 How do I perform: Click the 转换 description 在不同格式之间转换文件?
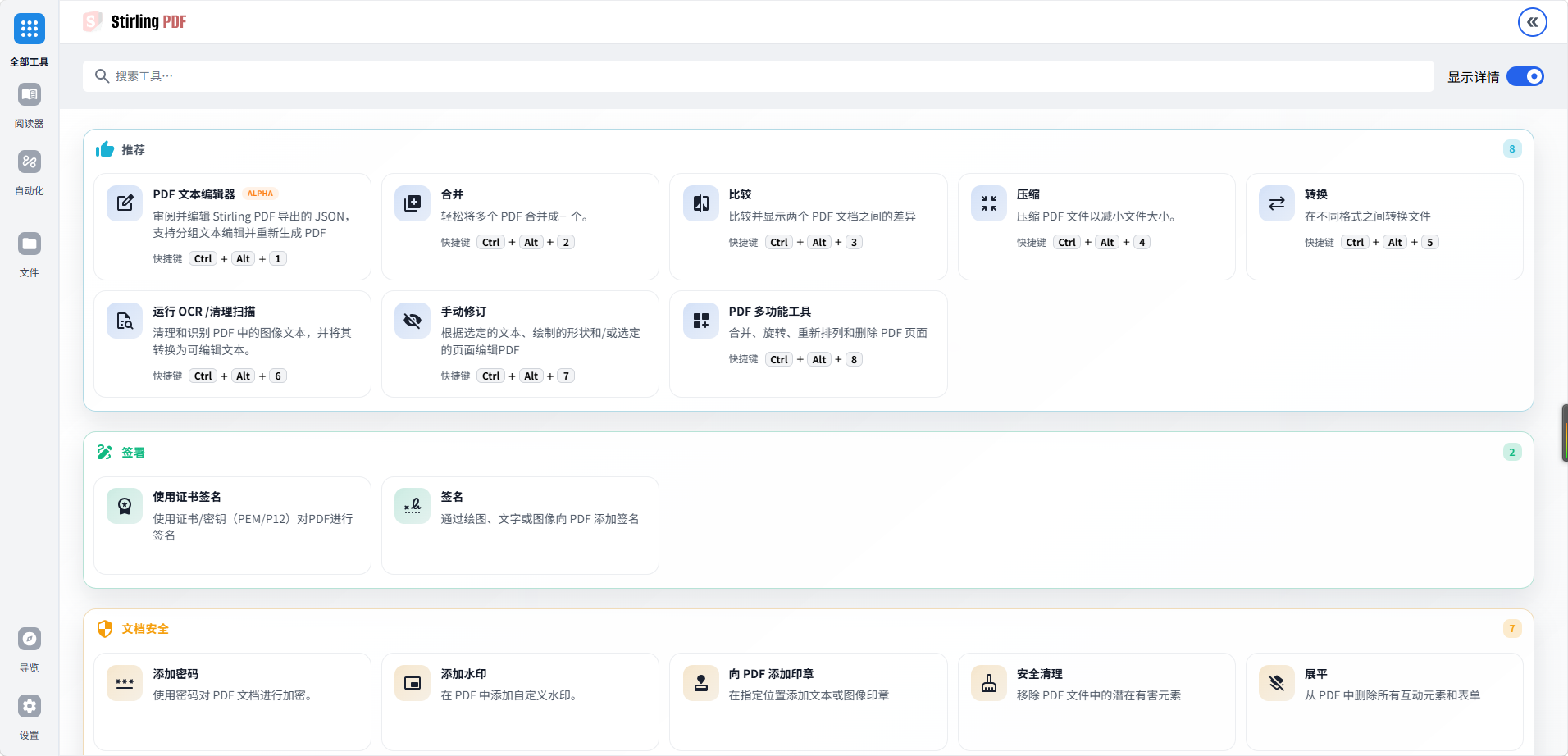click(x=1368, y=216)
